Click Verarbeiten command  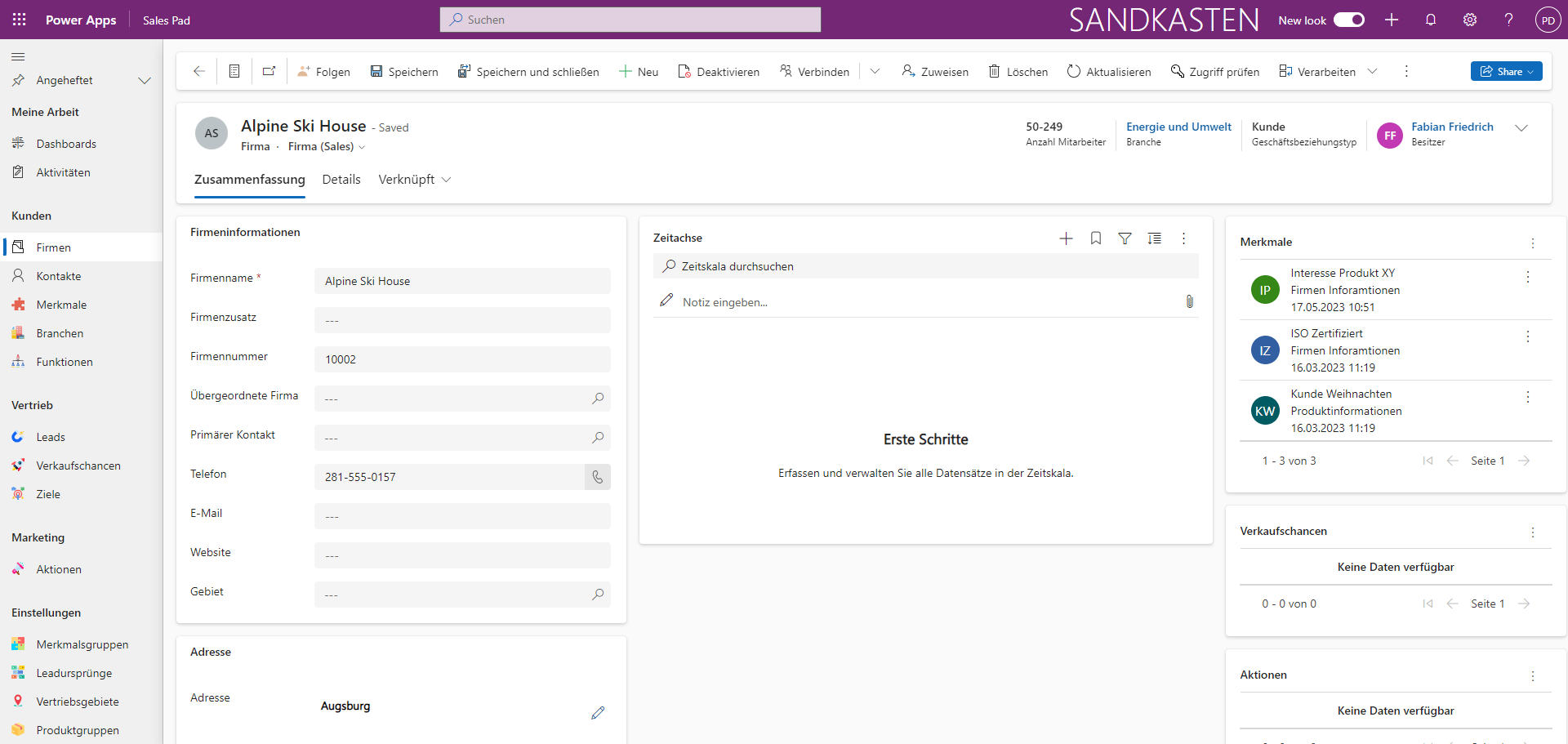pyautogui.click(x=1317, y=72)
